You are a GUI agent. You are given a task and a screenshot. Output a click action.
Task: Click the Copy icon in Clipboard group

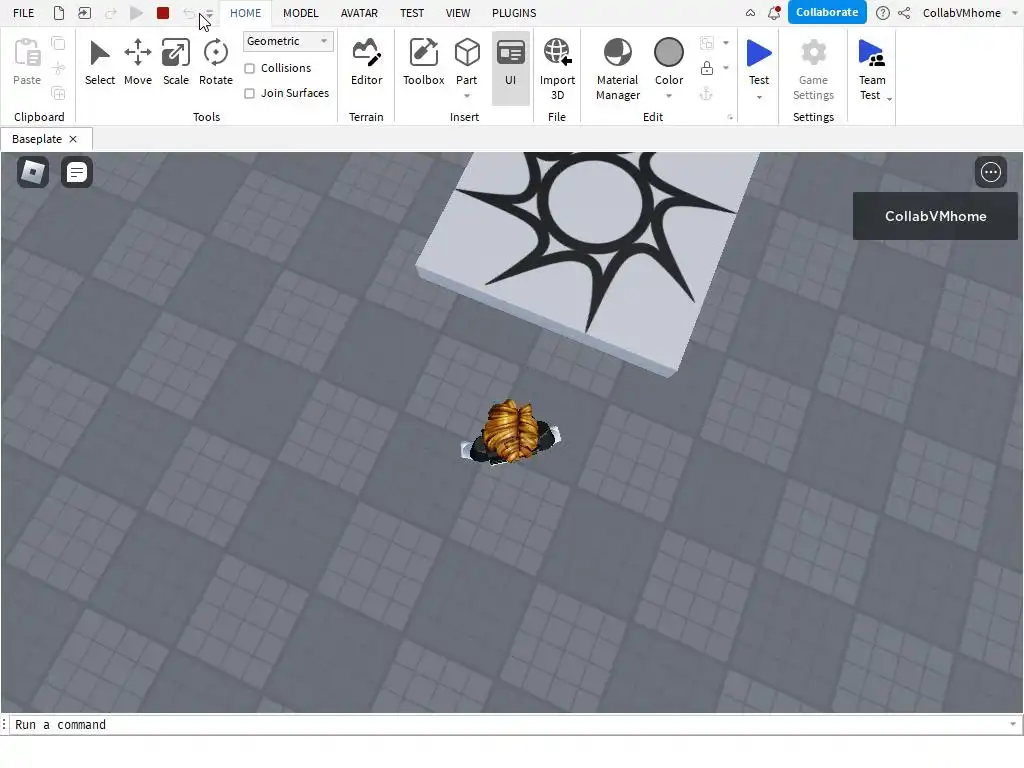point(58,44)
